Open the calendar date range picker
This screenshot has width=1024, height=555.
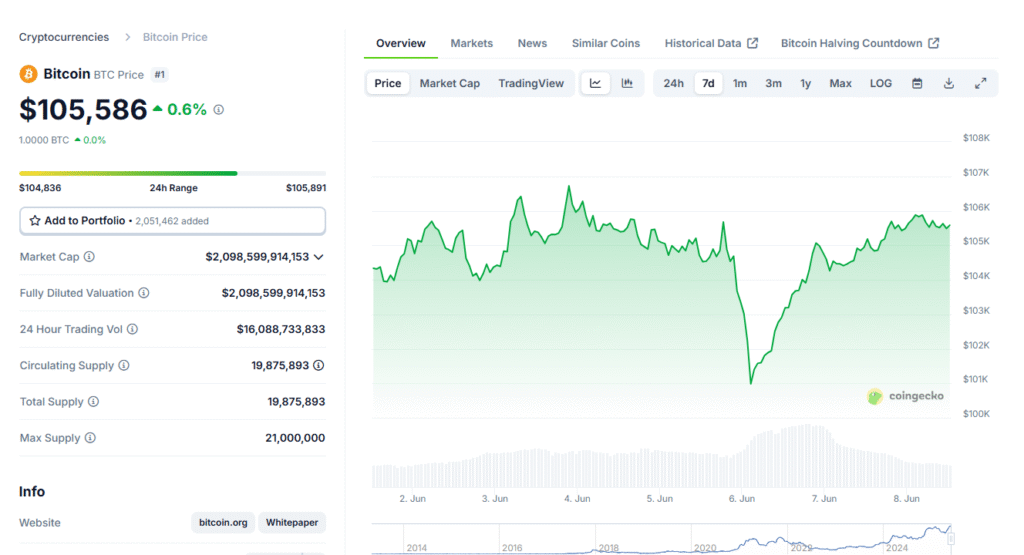(x=917, y=84)
